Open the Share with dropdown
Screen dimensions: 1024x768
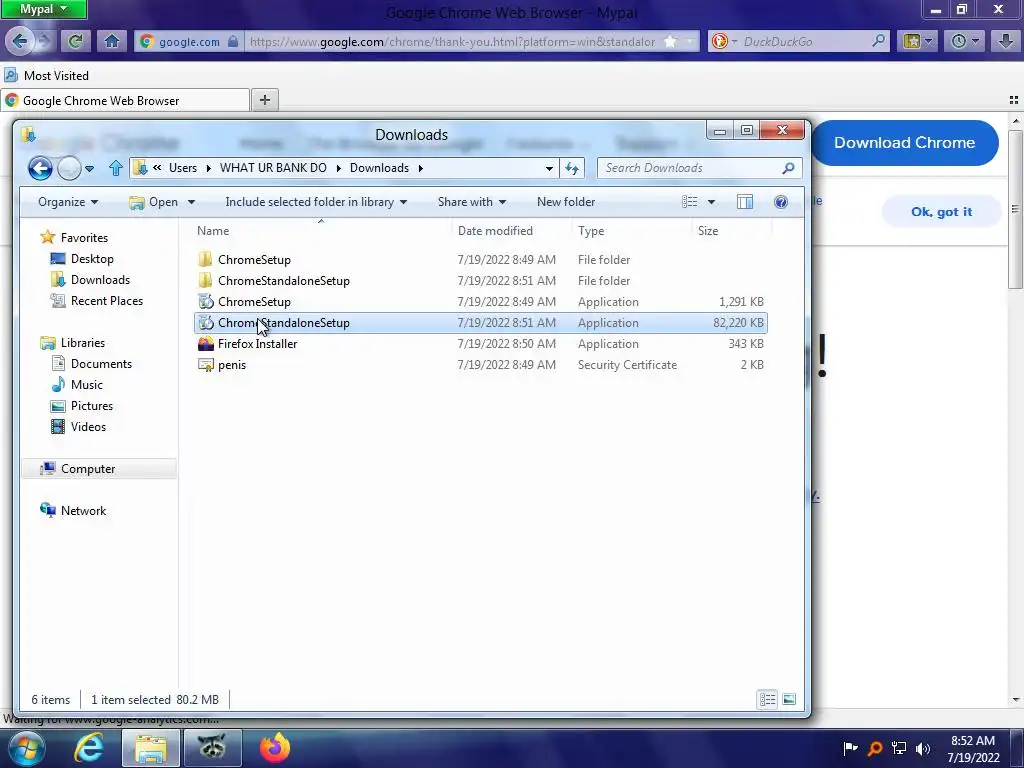[x=472, y=202]
